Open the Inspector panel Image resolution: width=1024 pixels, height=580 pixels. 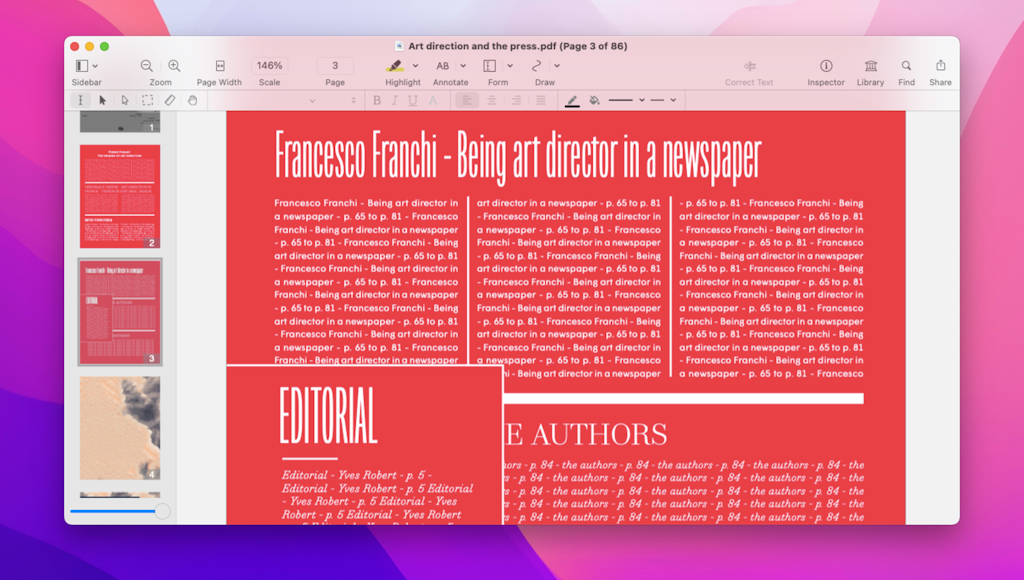coord(825,66)
